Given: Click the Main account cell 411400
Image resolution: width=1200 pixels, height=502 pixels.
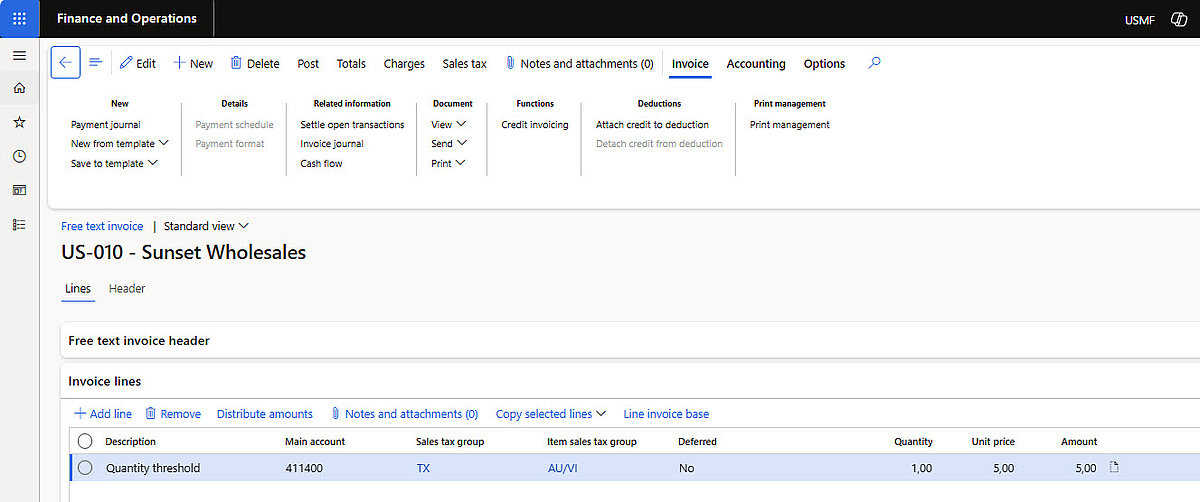Looking at the screenshot, I should [304, 467].
